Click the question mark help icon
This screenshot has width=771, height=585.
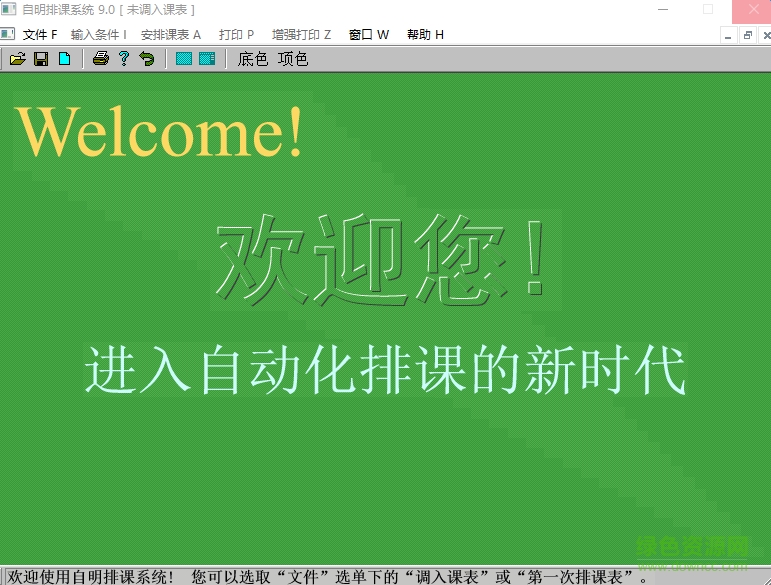point(124,59)
